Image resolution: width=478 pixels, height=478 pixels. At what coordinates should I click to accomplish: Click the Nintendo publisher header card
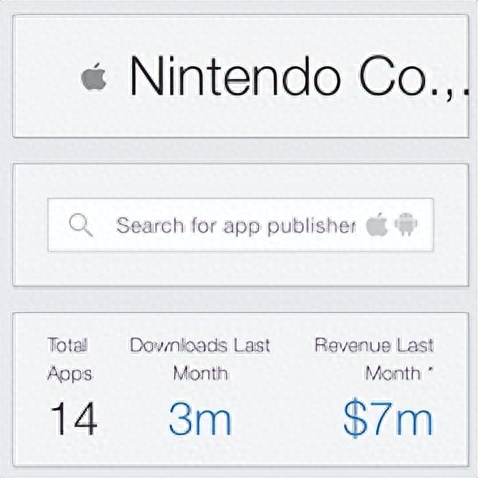(x=240, y=76)
